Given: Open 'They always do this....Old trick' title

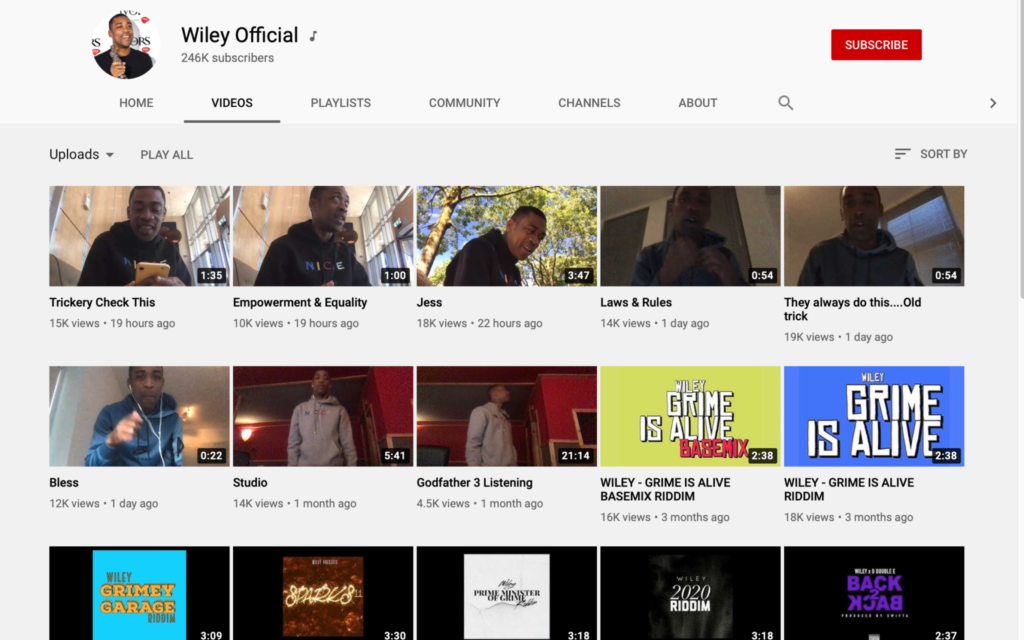Looking at the screenshot, I should pyautogui.click(x=852, y=310).
